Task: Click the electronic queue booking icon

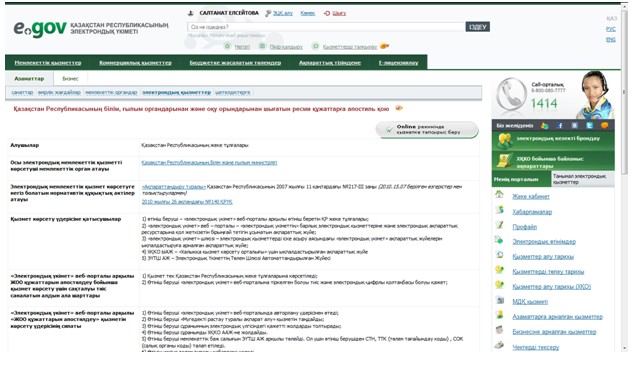Action: click(x=505, y=140)
